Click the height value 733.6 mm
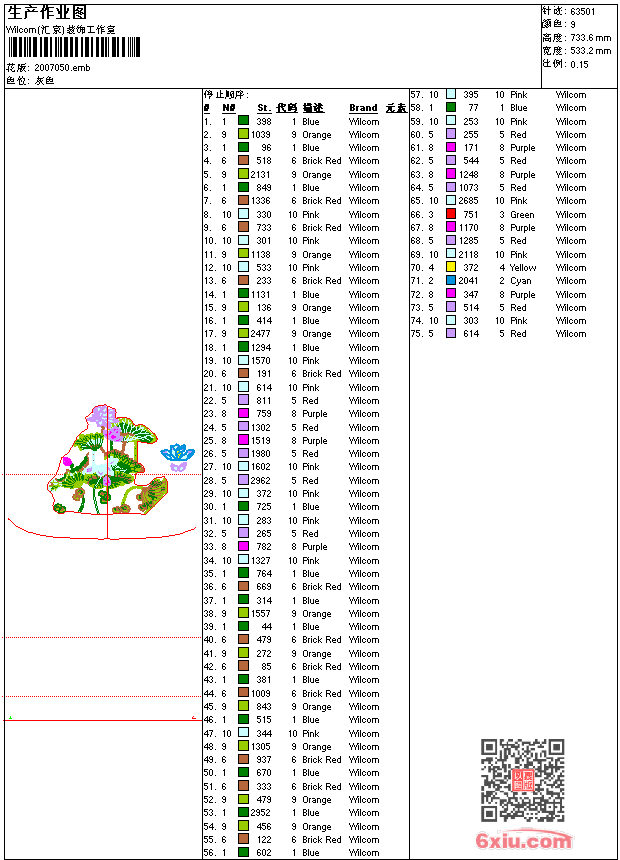 (x=591, y=38)
